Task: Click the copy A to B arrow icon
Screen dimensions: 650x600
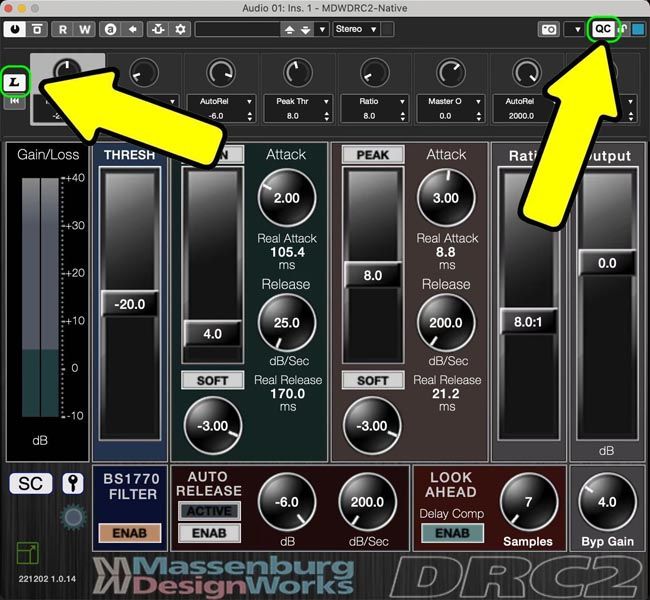Action: coord(133,29)
